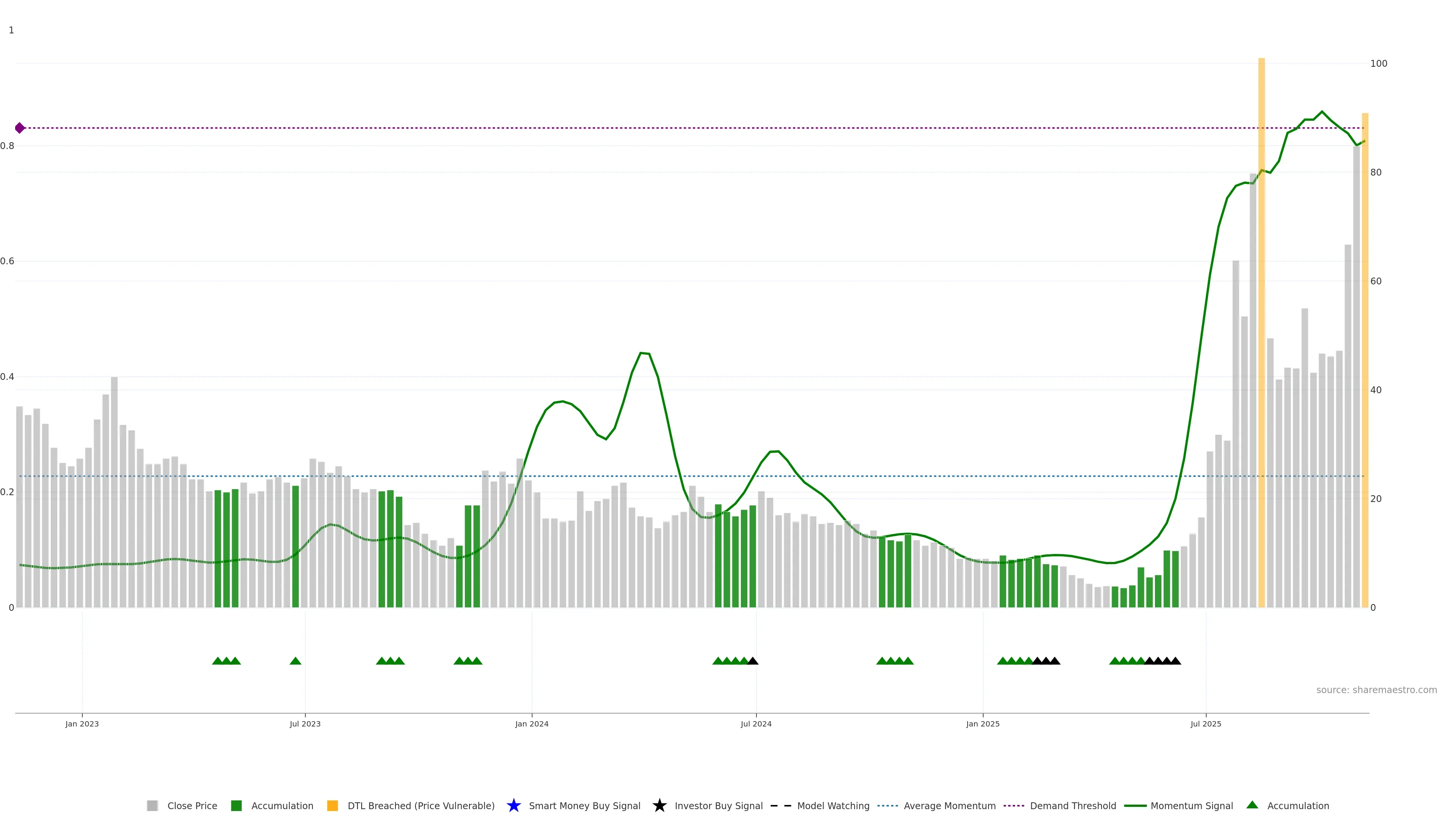The width and height of the screenshot is (1456, 819).
Task: Click the Momentum Signal green line icon
Action: point(1135,805)
